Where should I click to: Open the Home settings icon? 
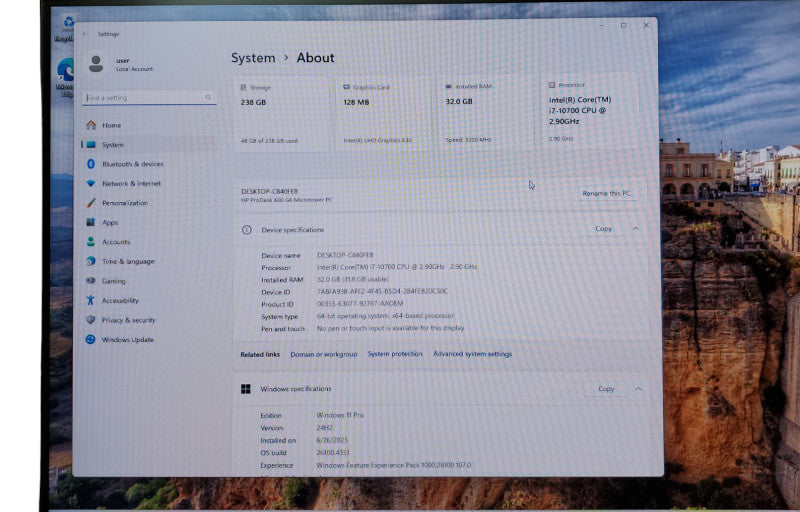point(91,125)
